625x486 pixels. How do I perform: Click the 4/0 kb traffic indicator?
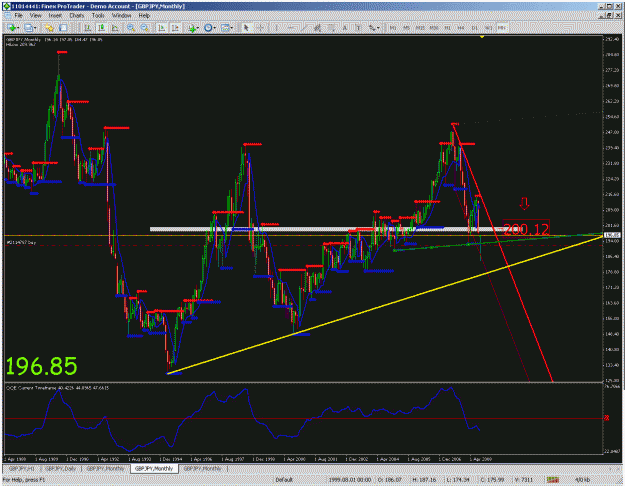583,480
